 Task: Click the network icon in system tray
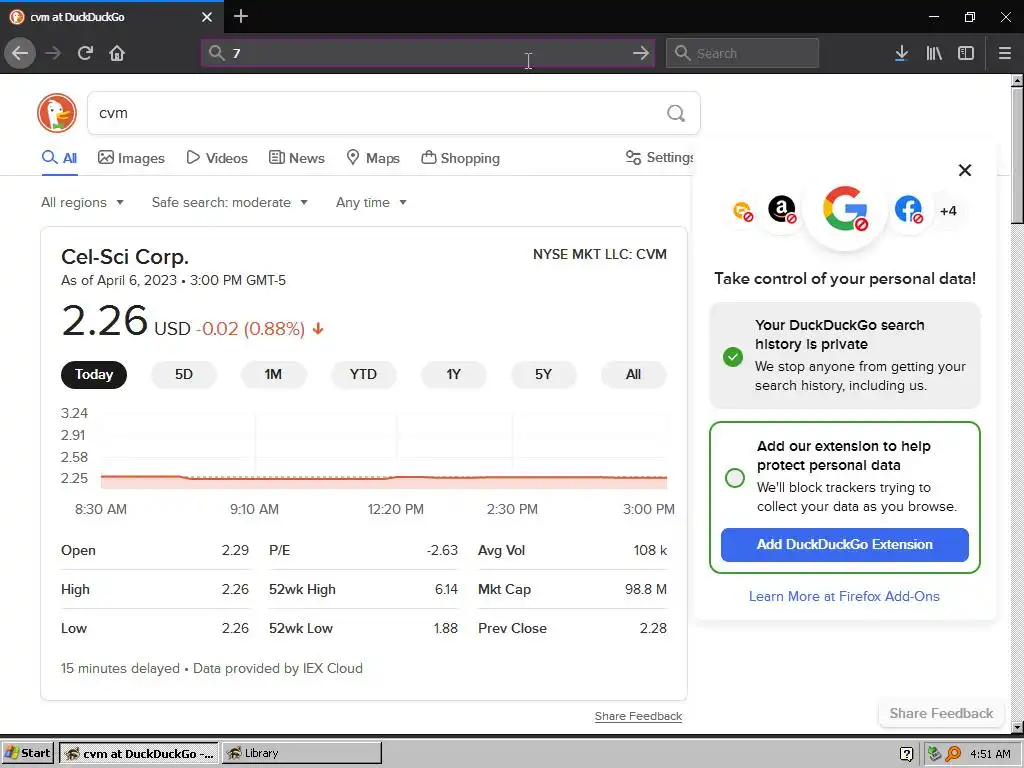click(935, 754)
